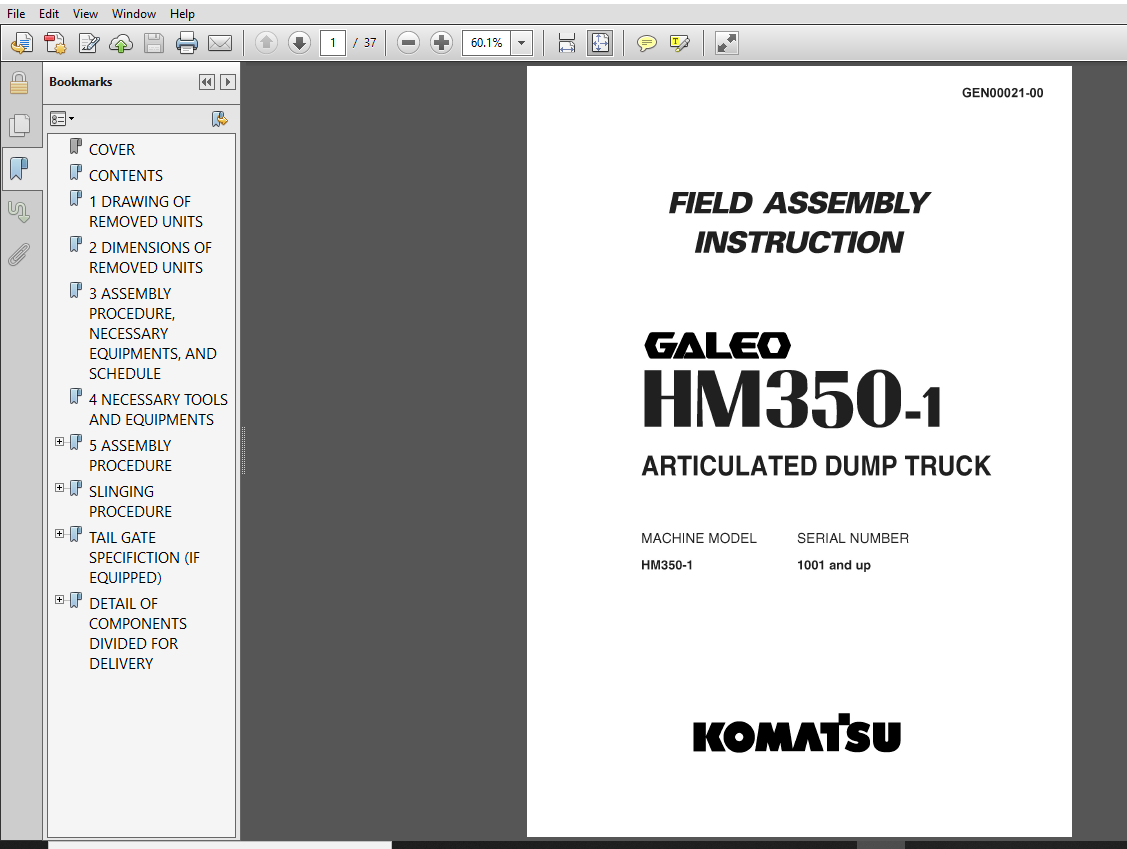Go to next page arrow

(299, 43)
